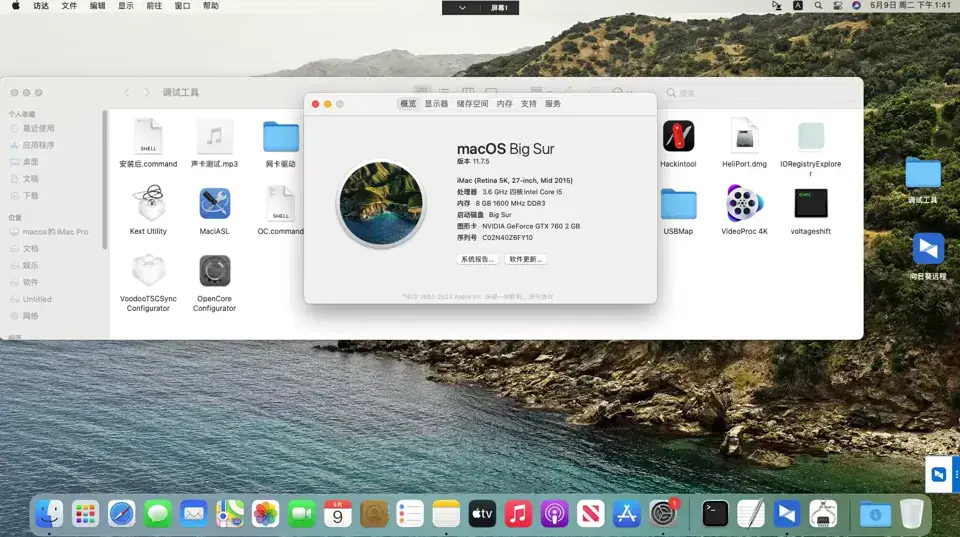This screenshot has width=960, height=537.
Task: Activate Siri from the menu bar
Action: click(x=857, y=6)
